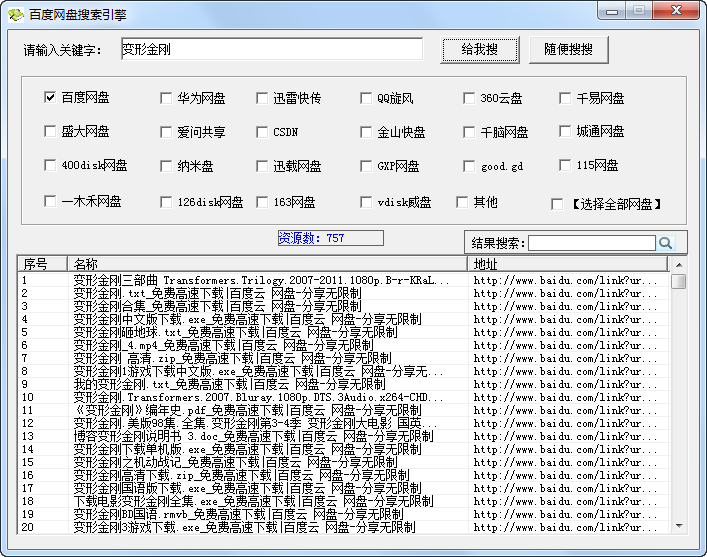Uncheck the 百度网盘 checkbox
The image size is (707, 557).
click(50, 97)
